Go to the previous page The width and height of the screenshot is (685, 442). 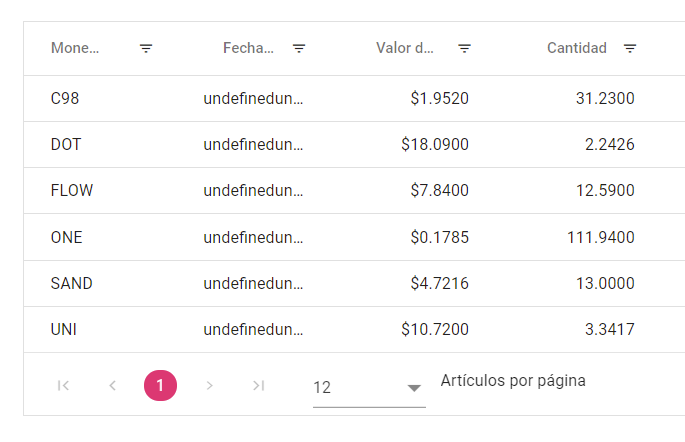click(112, 386)
